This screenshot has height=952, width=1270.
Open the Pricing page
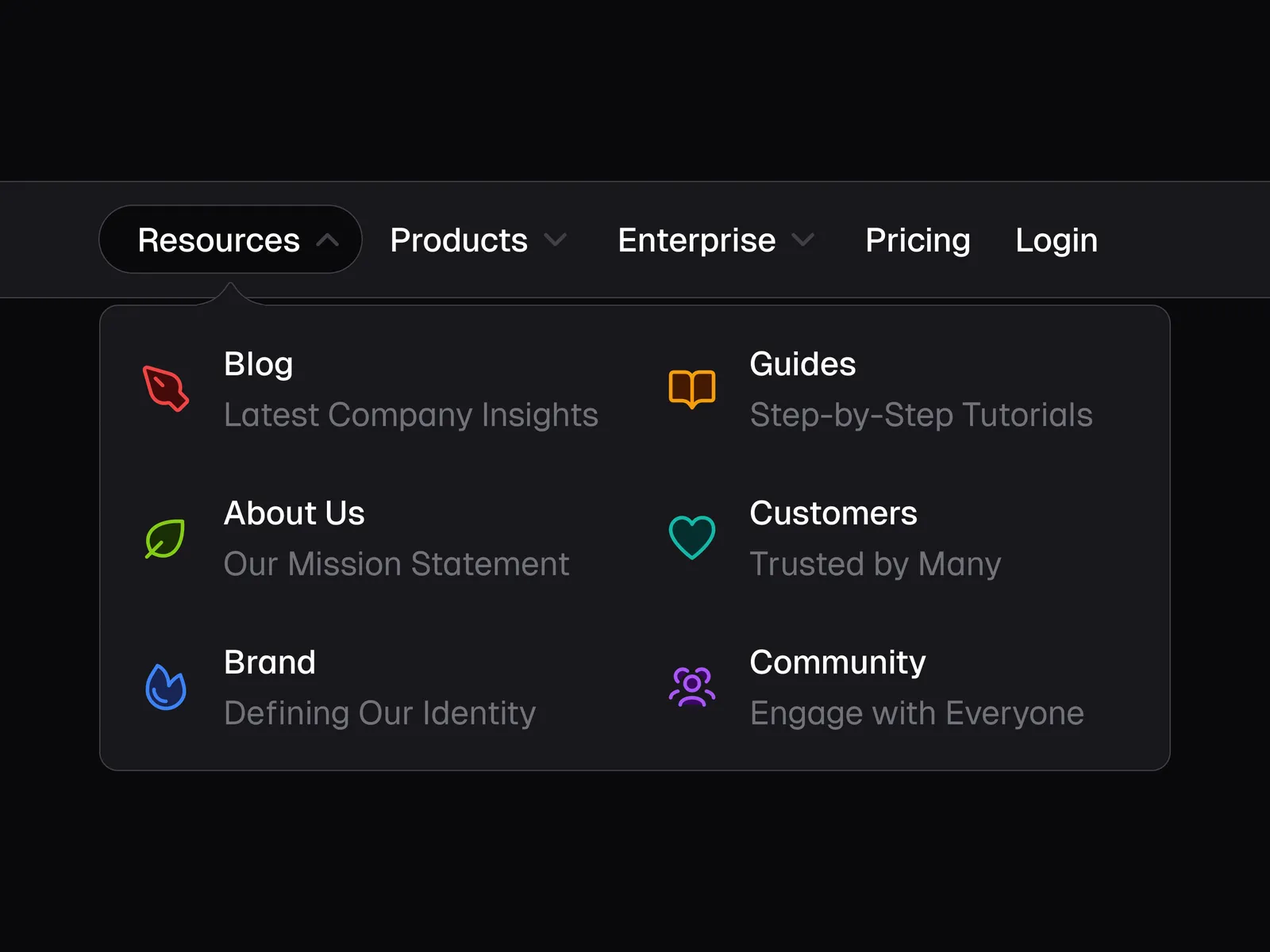coord(918,240)
